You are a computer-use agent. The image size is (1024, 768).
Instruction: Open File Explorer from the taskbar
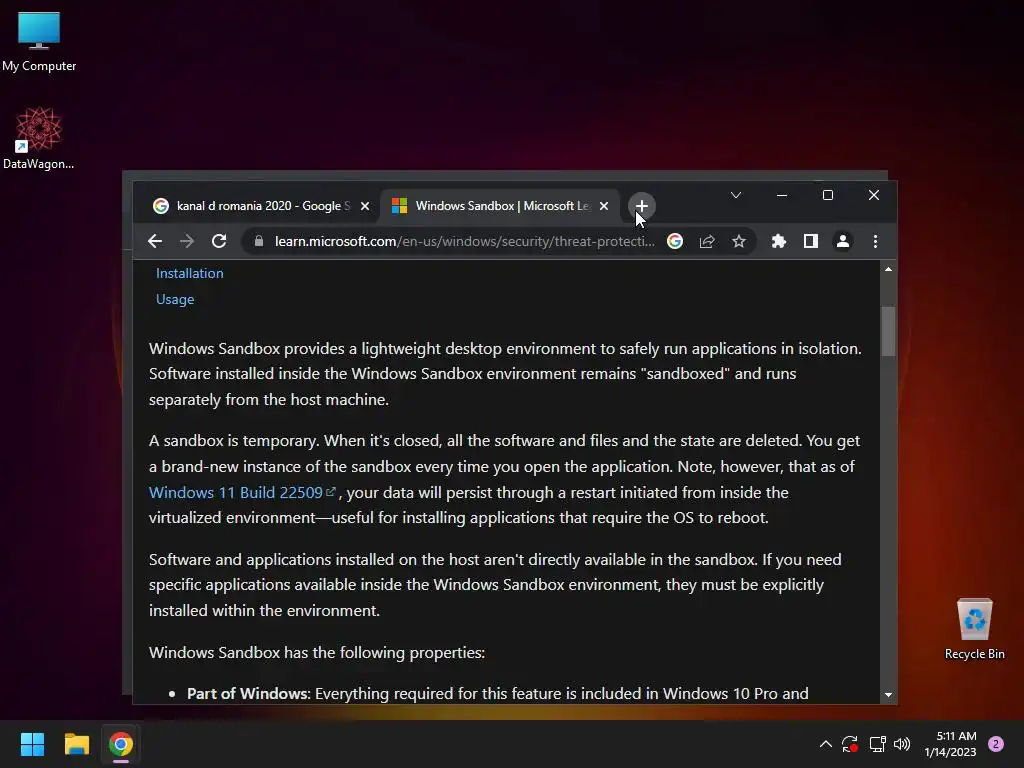[x=76, y=744]
